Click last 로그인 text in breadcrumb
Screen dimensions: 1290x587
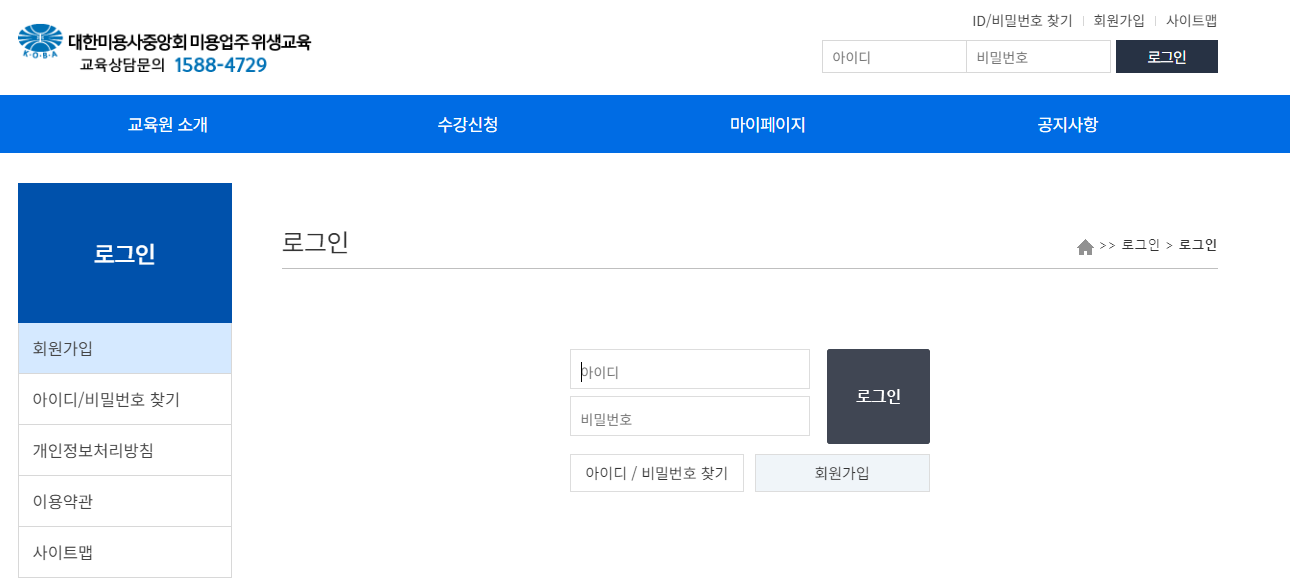pyautogui.click(x=1198, y=245)
